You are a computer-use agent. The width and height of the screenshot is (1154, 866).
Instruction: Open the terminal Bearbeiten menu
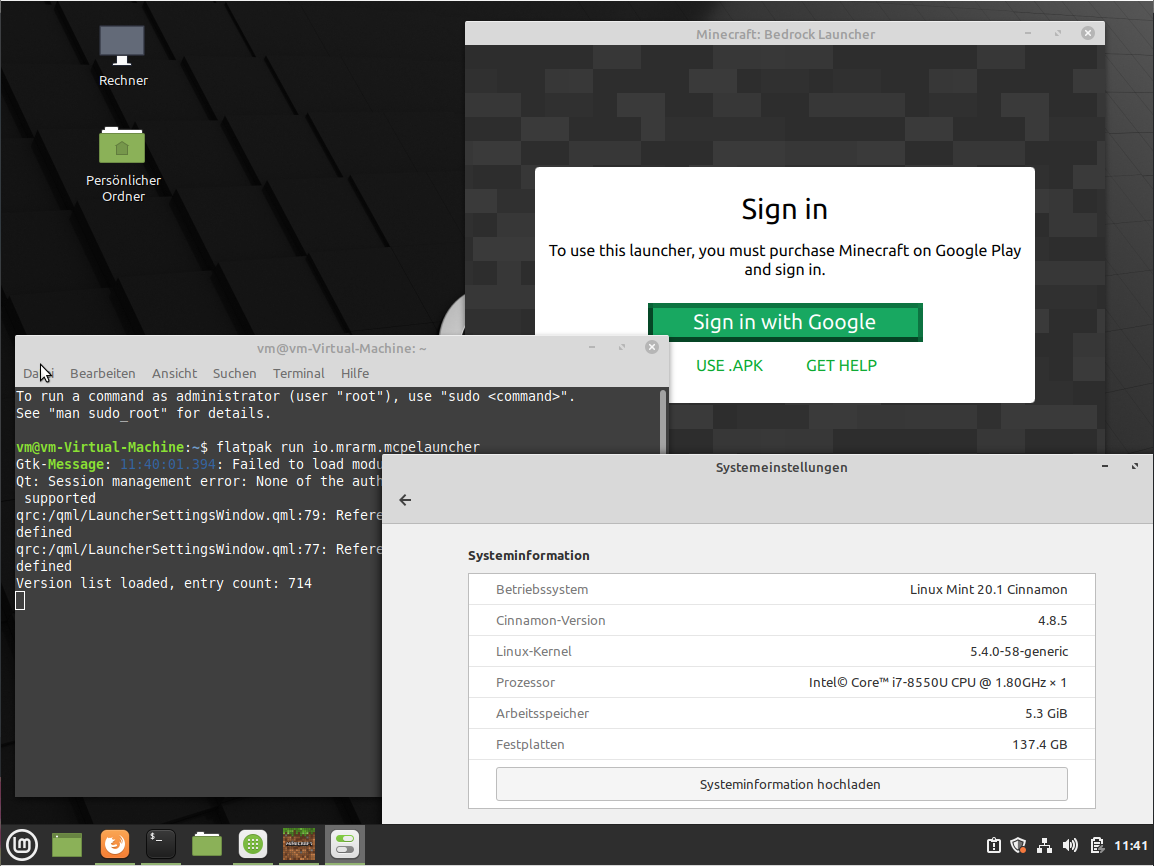click(102, 373)
